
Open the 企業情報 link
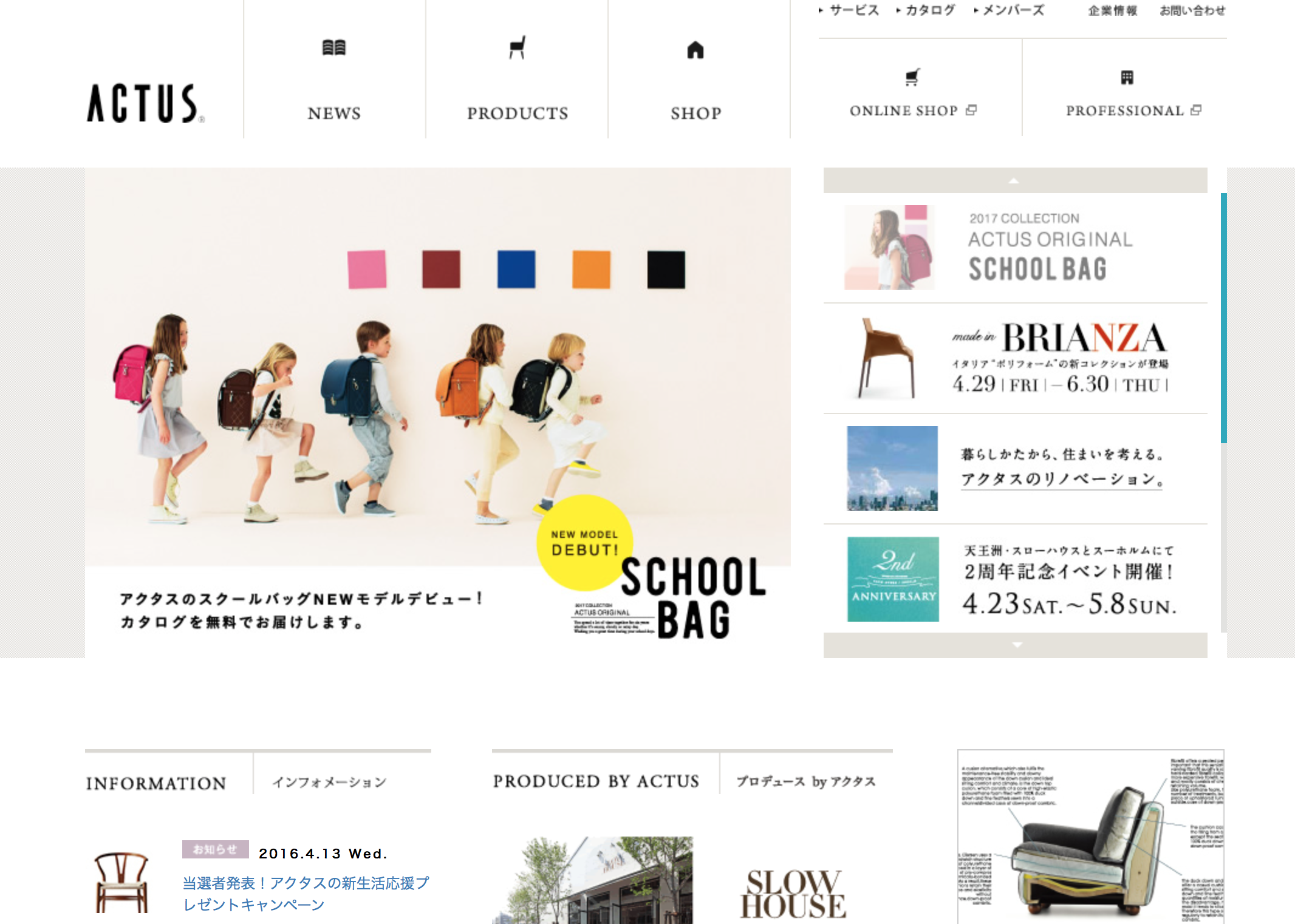[1112, 10]
